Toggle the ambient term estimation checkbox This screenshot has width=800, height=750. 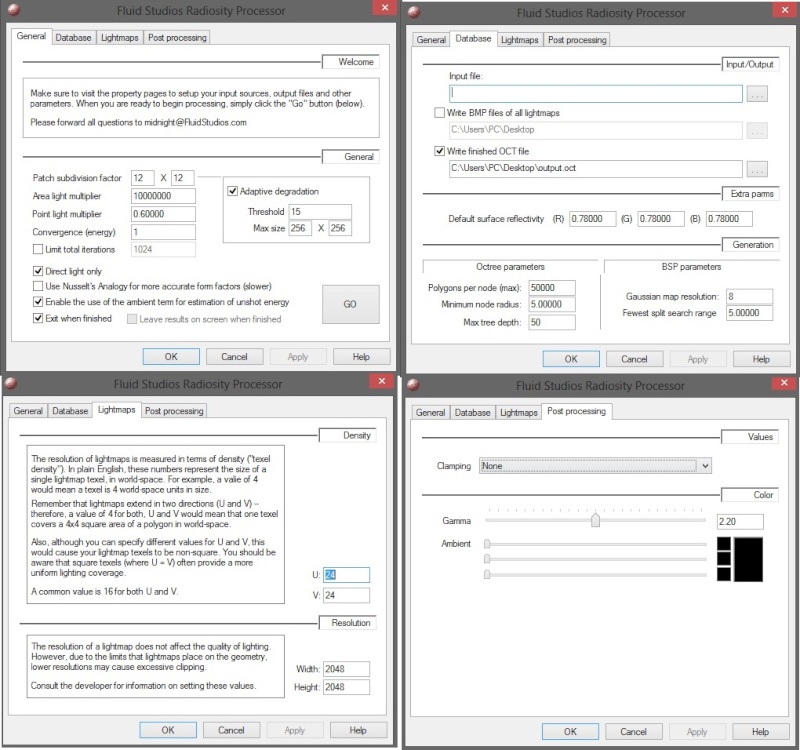tap(38, 302)
